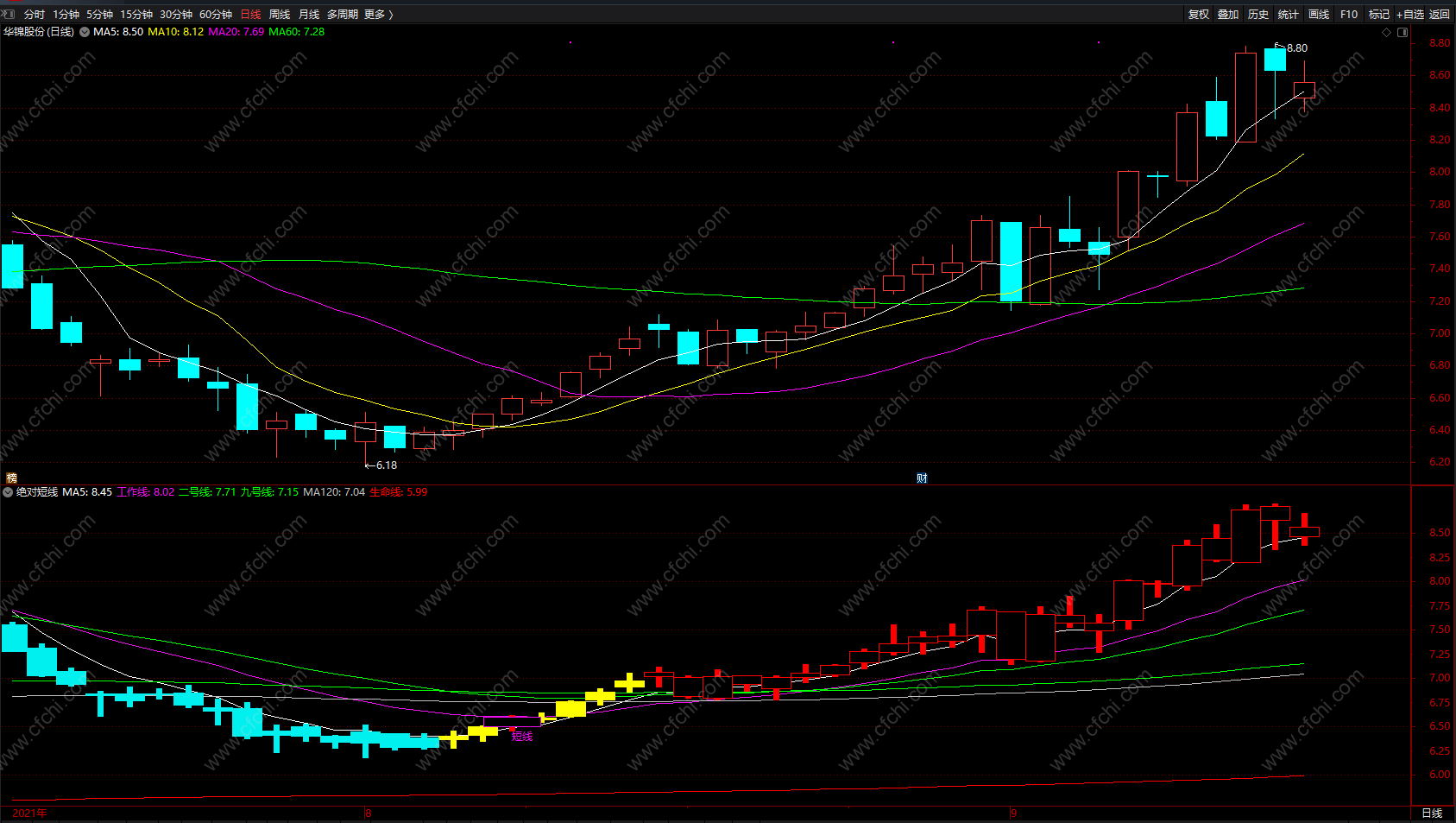The width and height of the screenshot is (1456, 823).
Task: Toggle the left sidebar panel icon
Action: click(x=9, y=14)
